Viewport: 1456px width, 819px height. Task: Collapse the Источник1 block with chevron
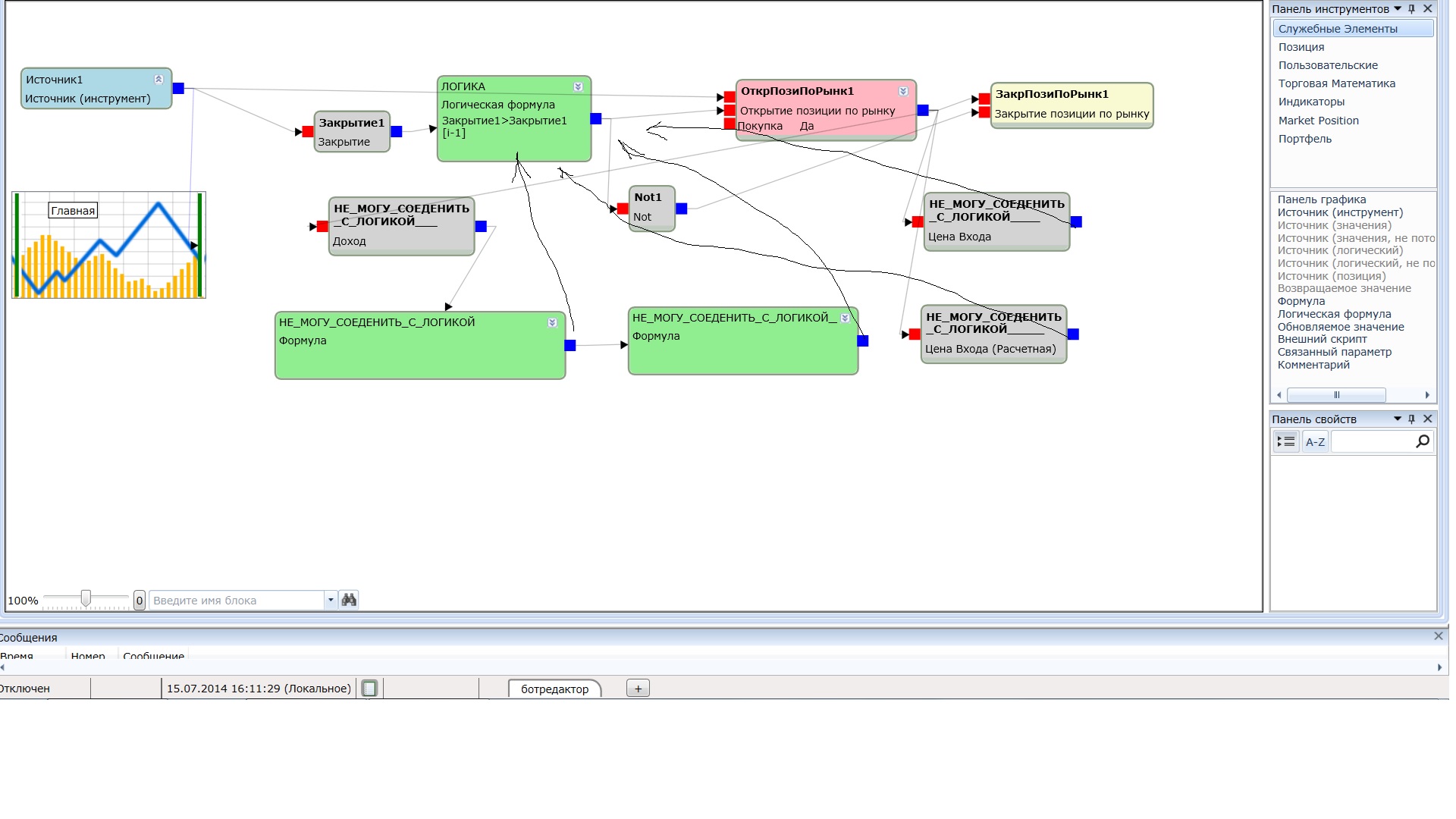[158, 80]
